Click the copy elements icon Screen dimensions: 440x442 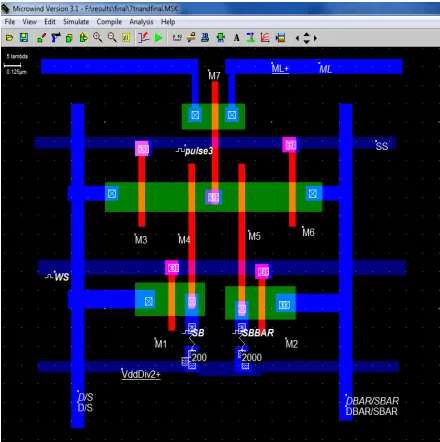point(69,38)
